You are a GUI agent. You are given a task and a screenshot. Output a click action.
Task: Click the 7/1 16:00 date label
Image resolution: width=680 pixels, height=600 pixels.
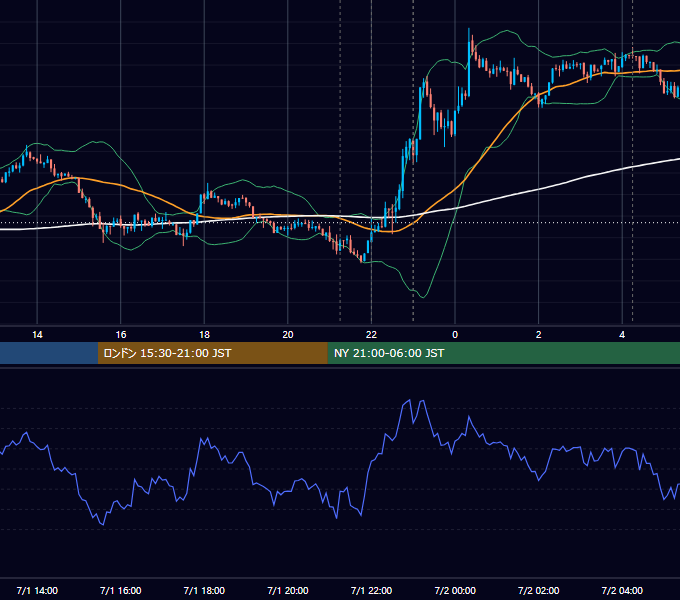coord(121,590)
